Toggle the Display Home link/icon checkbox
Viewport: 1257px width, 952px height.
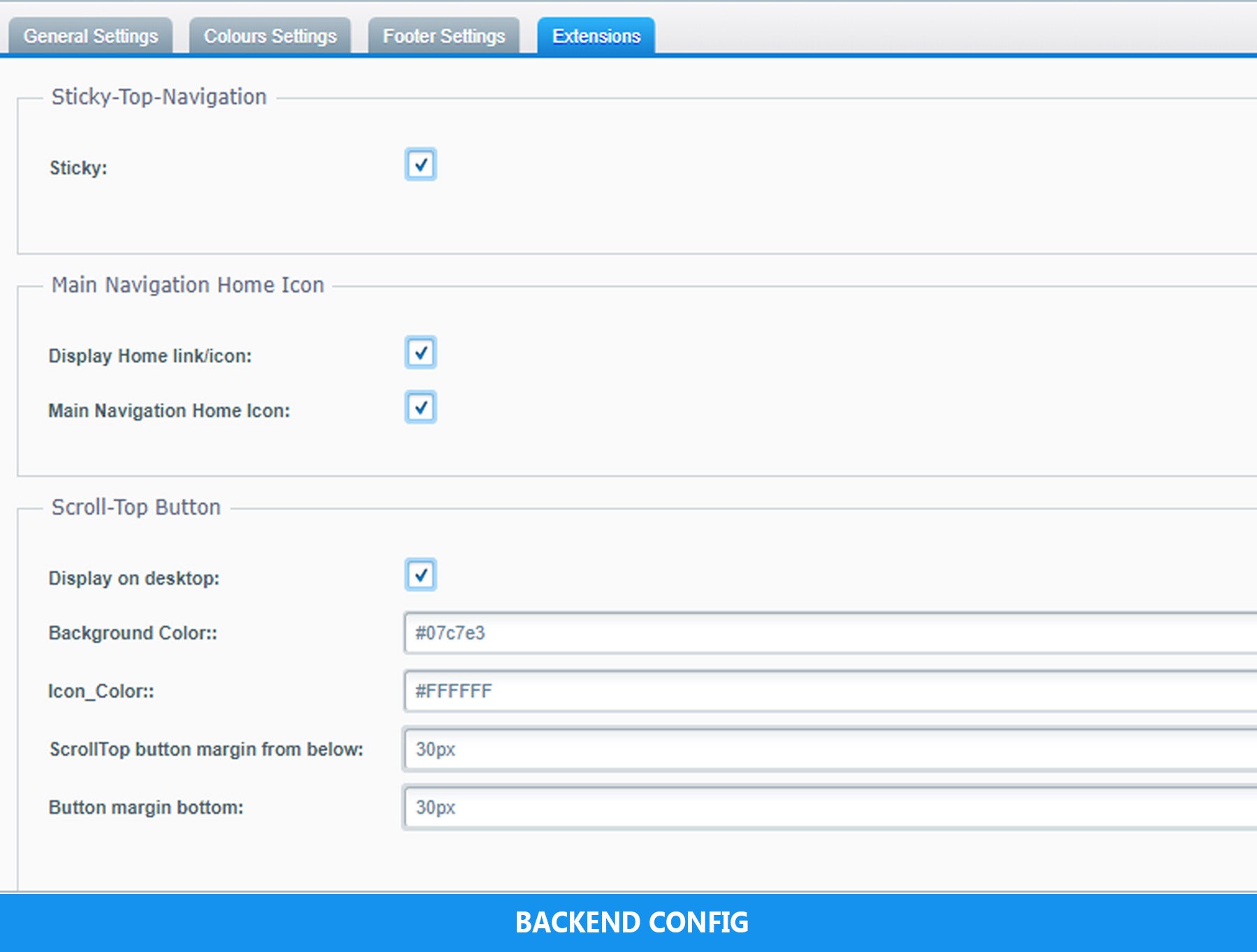[x=420, y=353]
